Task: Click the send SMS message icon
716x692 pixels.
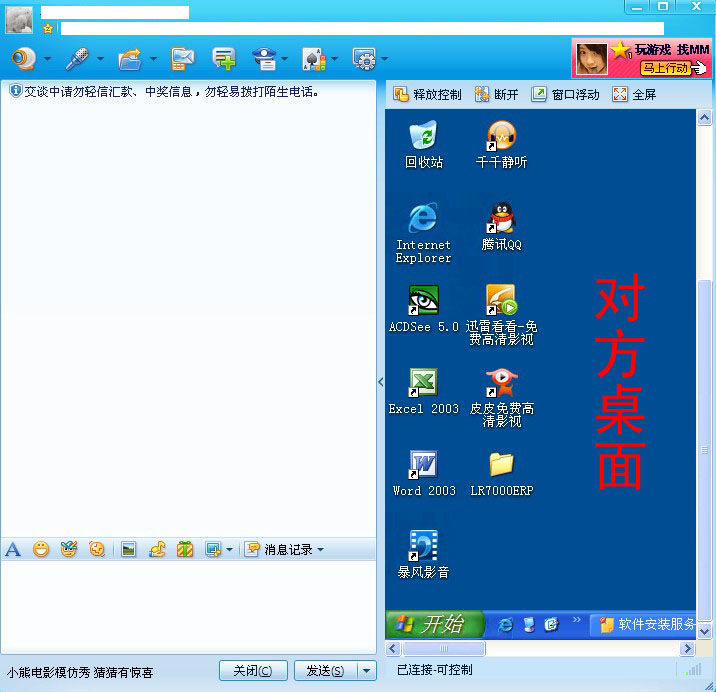Action: (x=182, y=59)
